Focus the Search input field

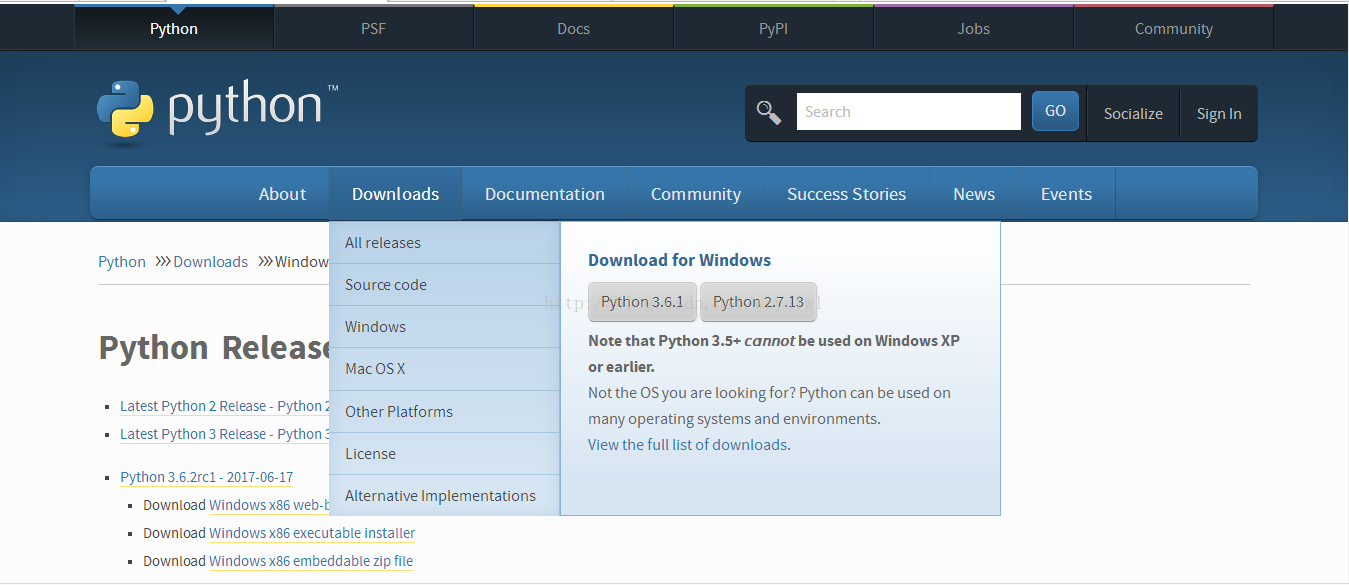tap(908, 112)
